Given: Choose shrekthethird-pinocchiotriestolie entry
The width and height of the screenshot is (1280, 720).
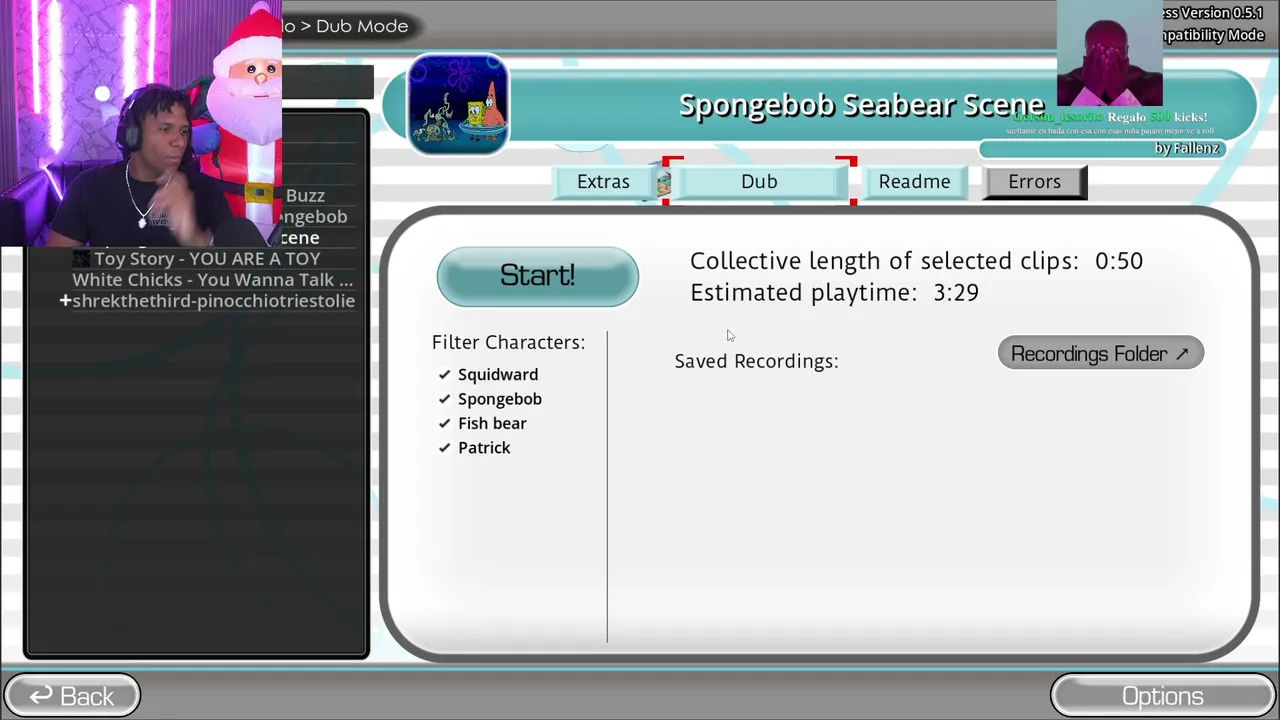Looking at the screenshot, I should (213, 301).
